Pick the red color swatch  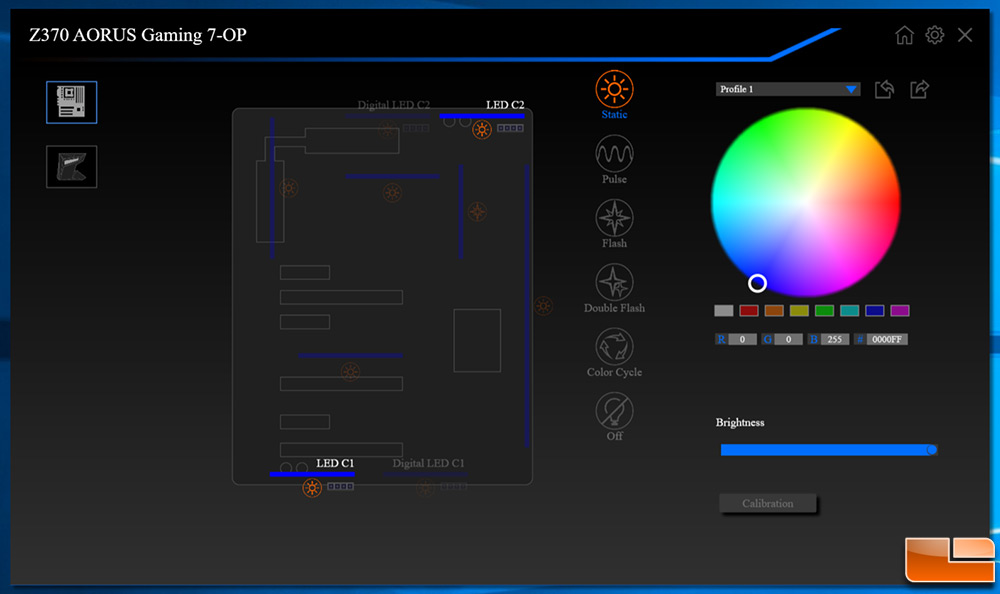(749, 311)
